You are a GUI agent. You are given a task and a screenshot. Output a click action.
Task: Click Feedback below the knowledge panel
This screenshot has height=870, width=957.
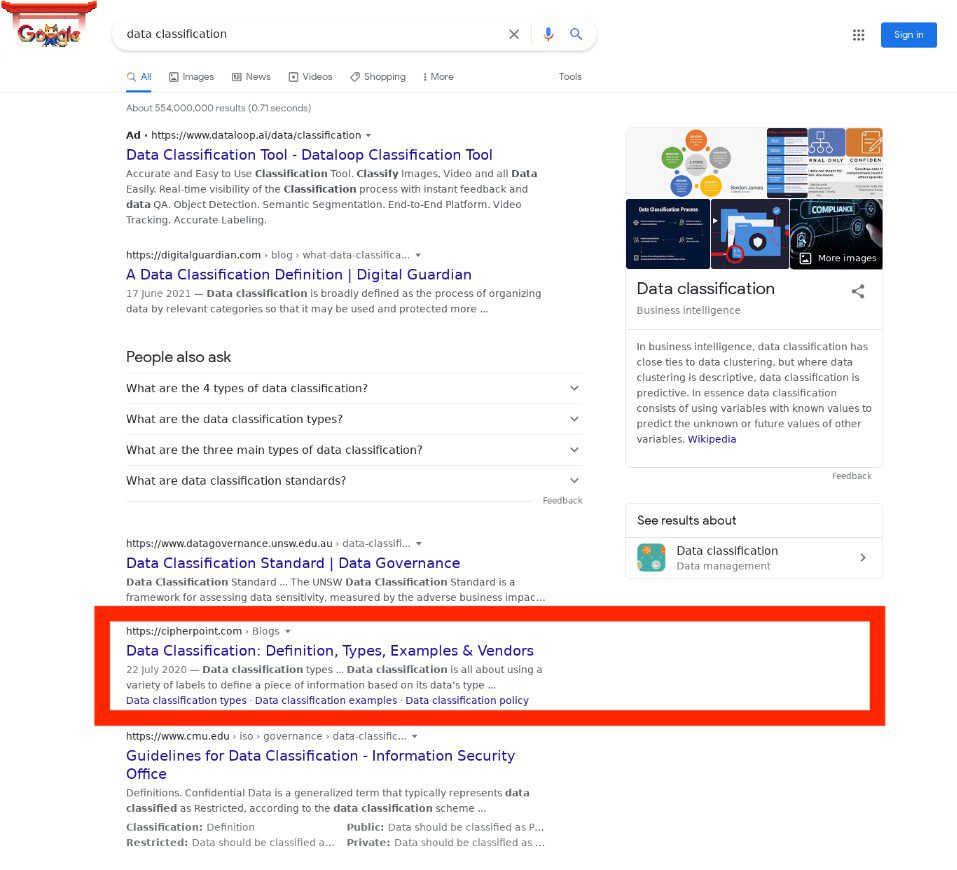(x=851, y=476)
